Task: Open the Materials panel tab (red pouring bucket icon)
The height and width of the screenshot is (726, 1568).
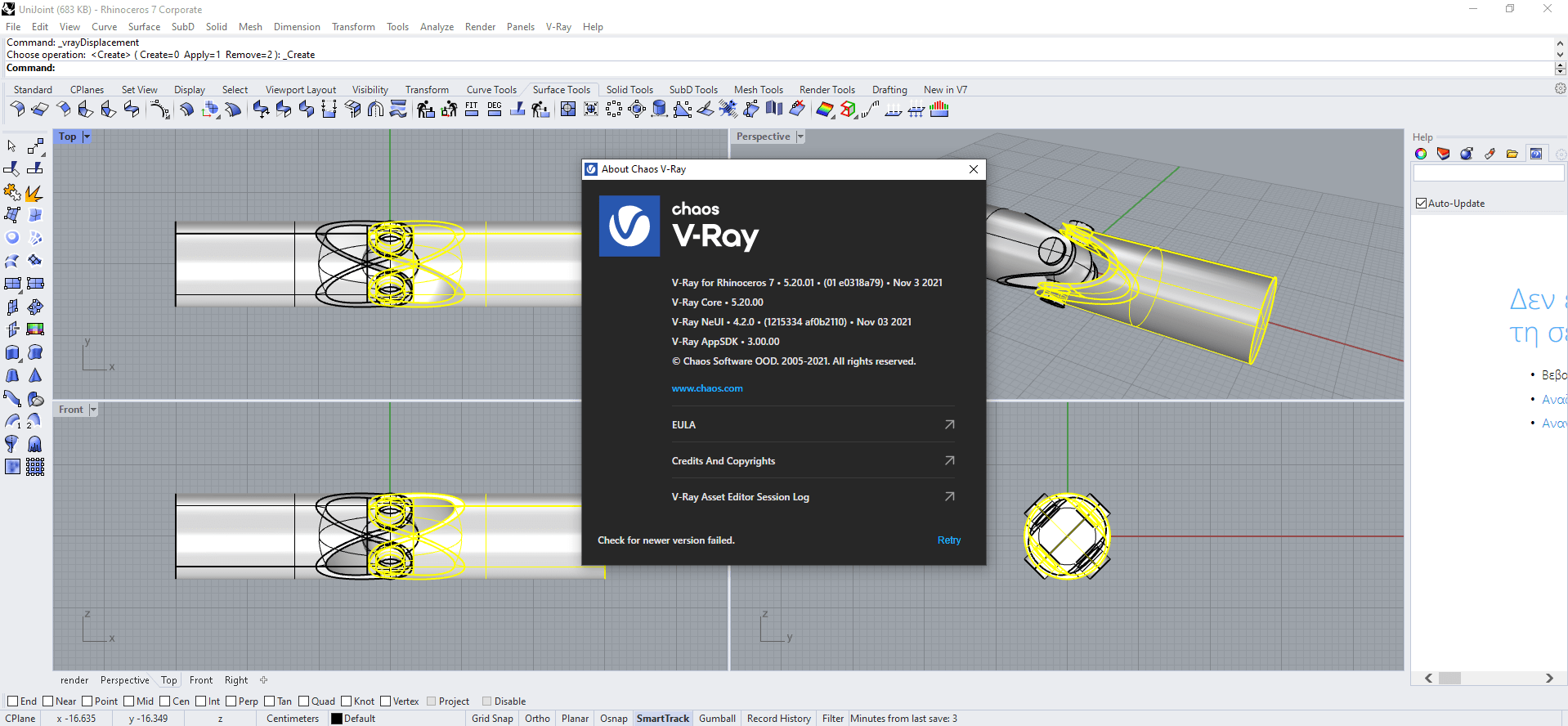Action: click(1444, 154)
